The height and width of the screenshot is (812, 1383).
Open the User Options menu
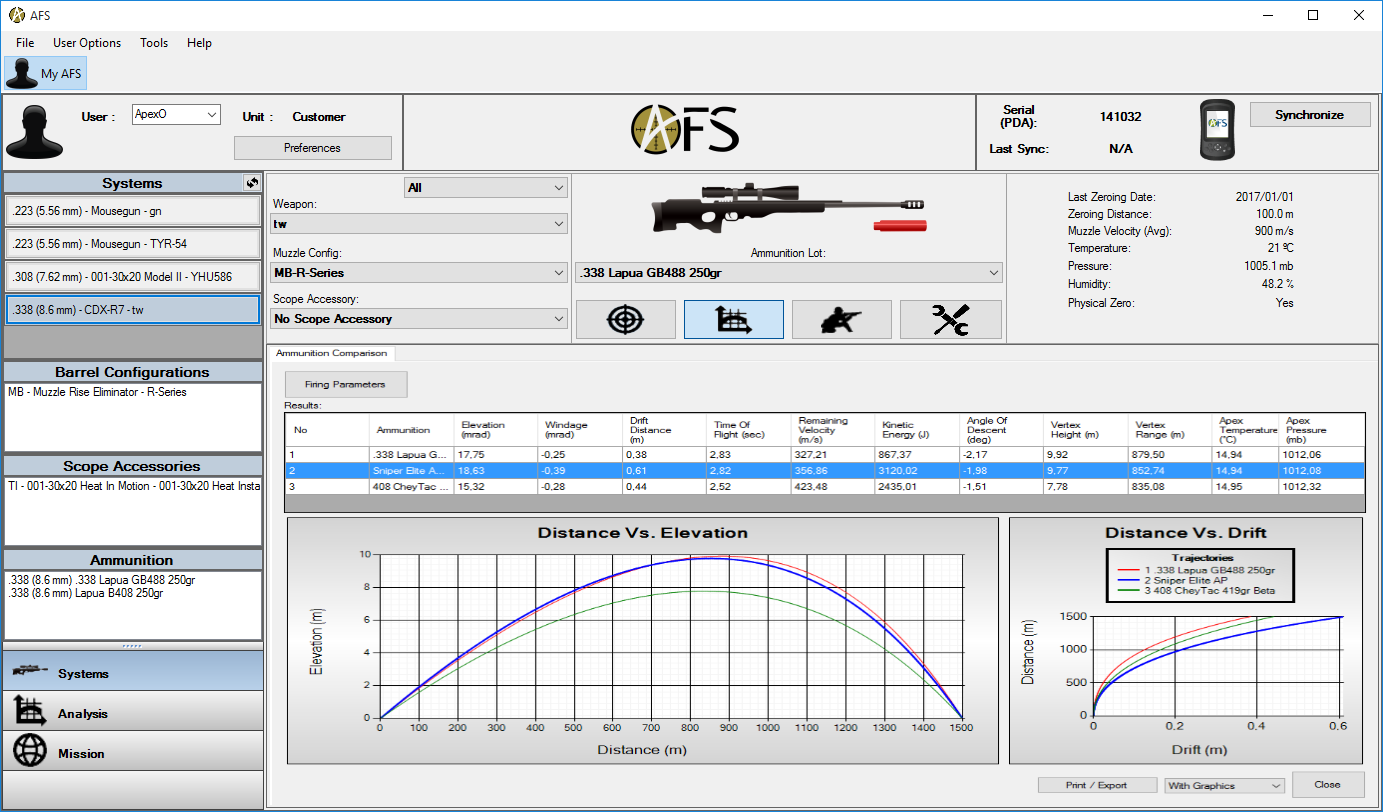pyautogui.click(x=87, y=43)
